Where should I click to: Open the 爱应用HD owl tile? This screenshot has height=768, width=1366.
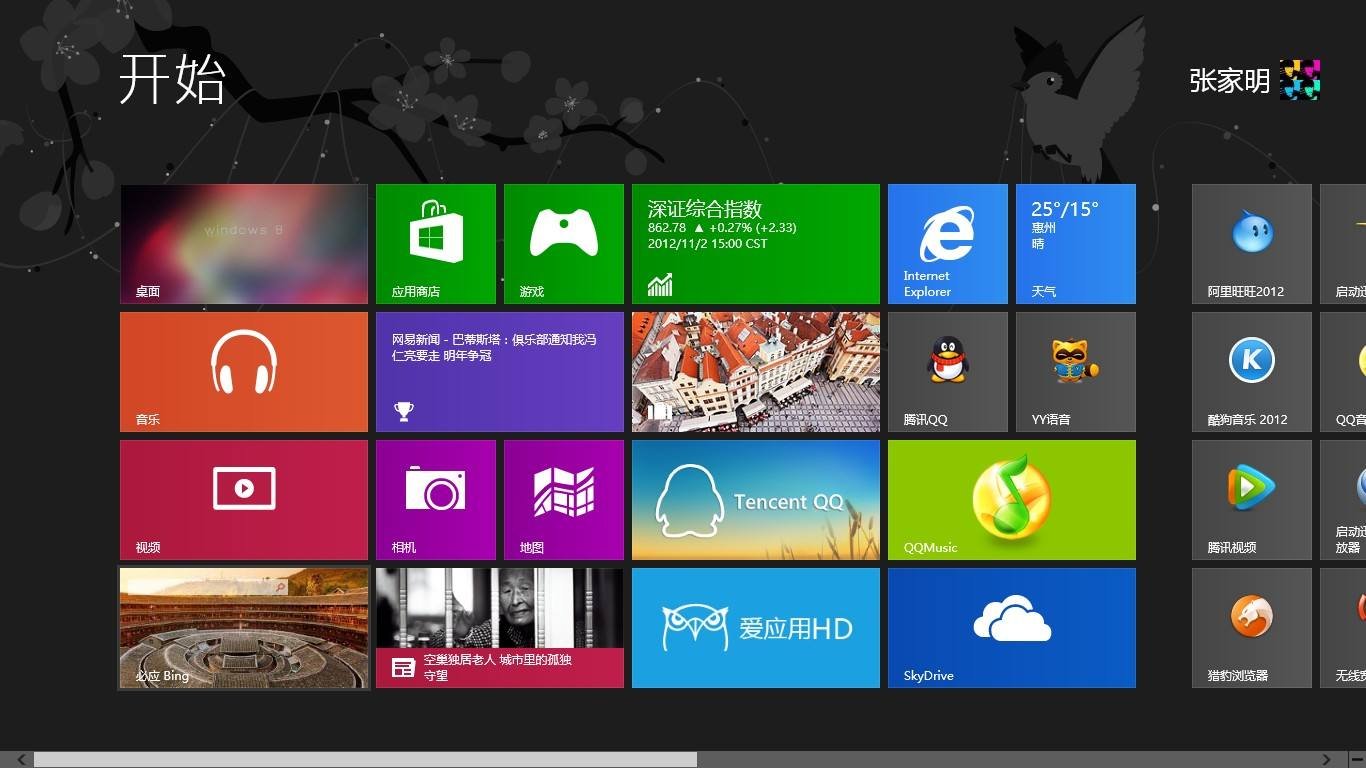pos(755,627)
